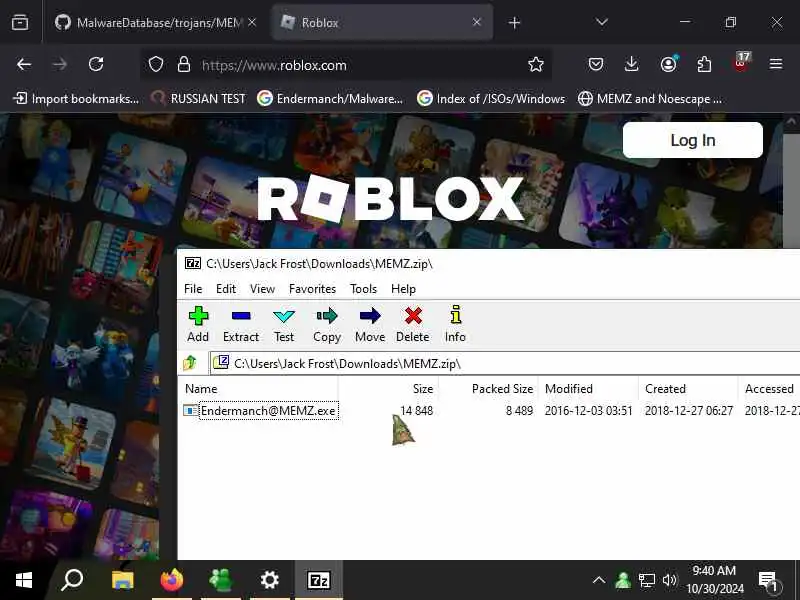Open File Explorer from taskbar
Image resolution: width=800 pixels, height=600 pixels.
[122, 580]
